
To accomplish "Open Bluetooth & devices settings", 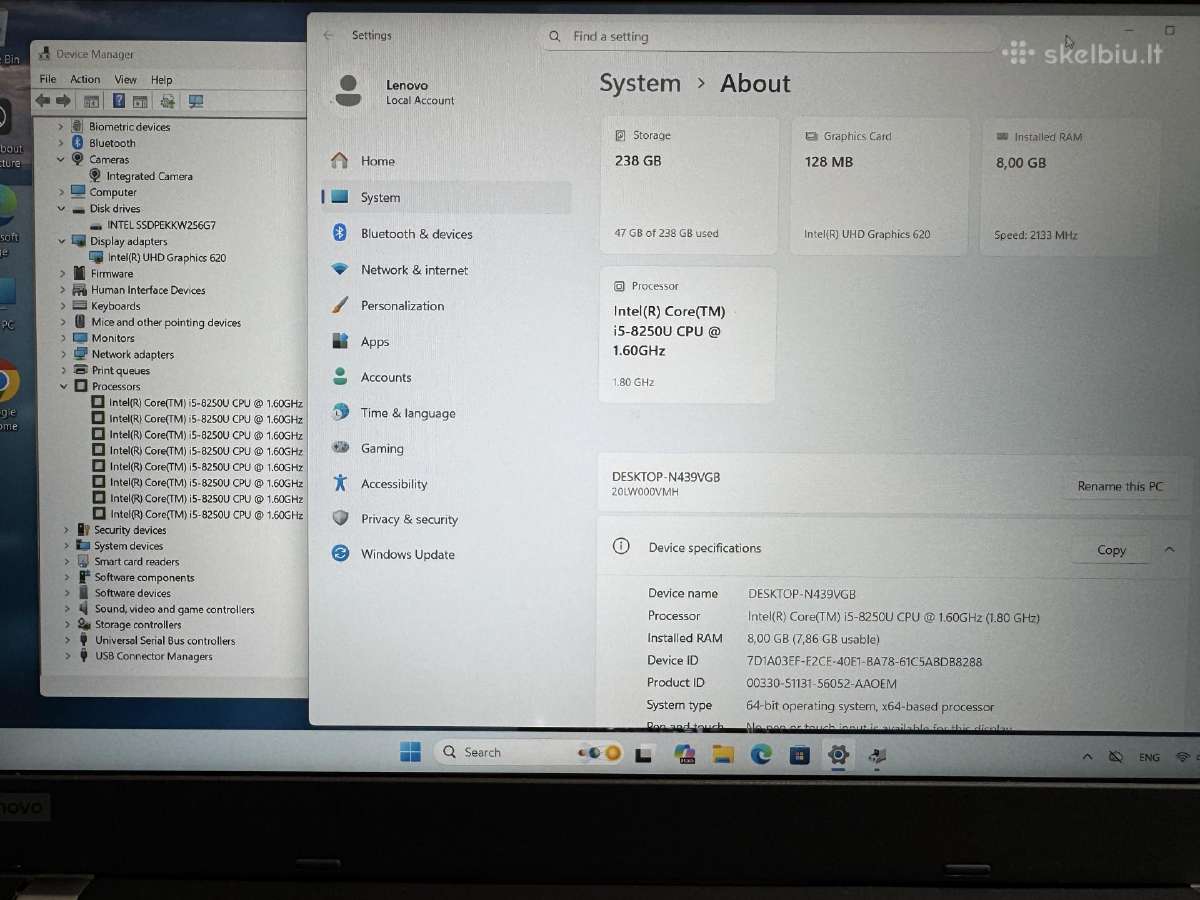I will pyautogui.click(x=416, y=234).
